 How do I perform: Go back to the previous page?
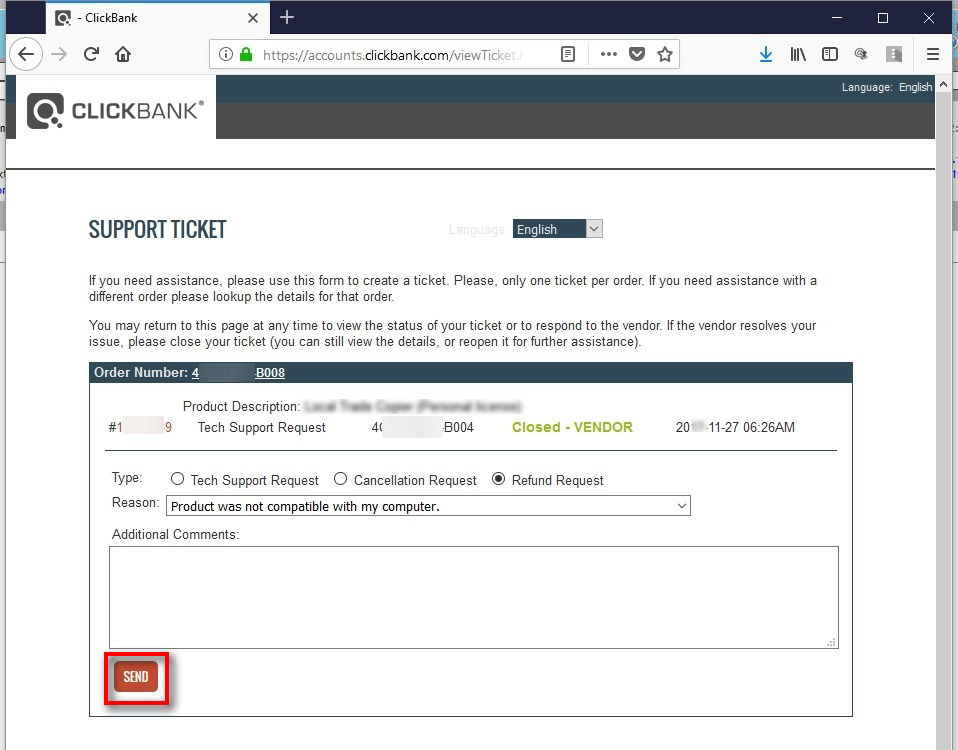click(26, 54)
